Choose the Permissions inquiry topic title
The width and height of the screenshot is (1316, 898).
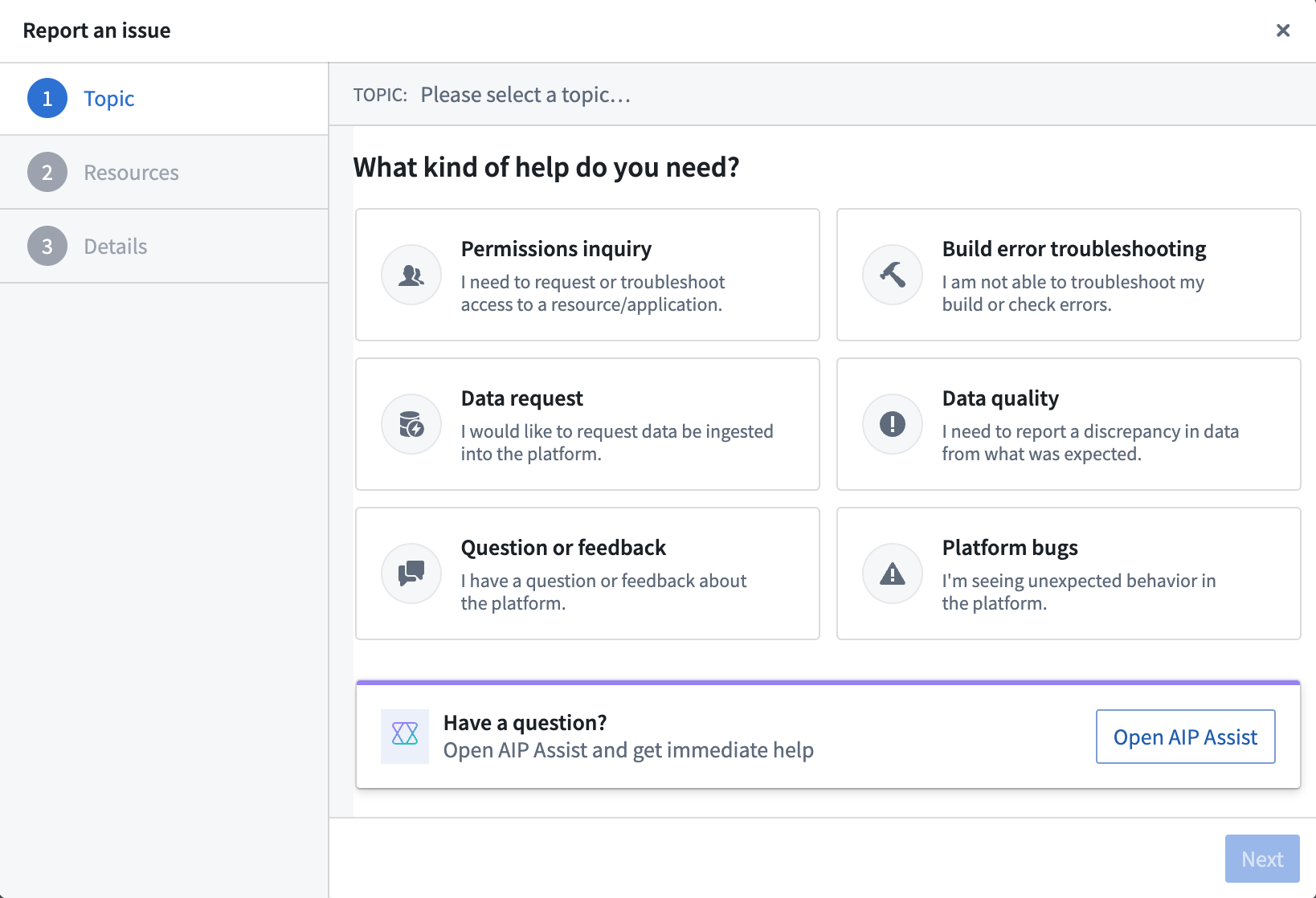click(x=556, y=249)
